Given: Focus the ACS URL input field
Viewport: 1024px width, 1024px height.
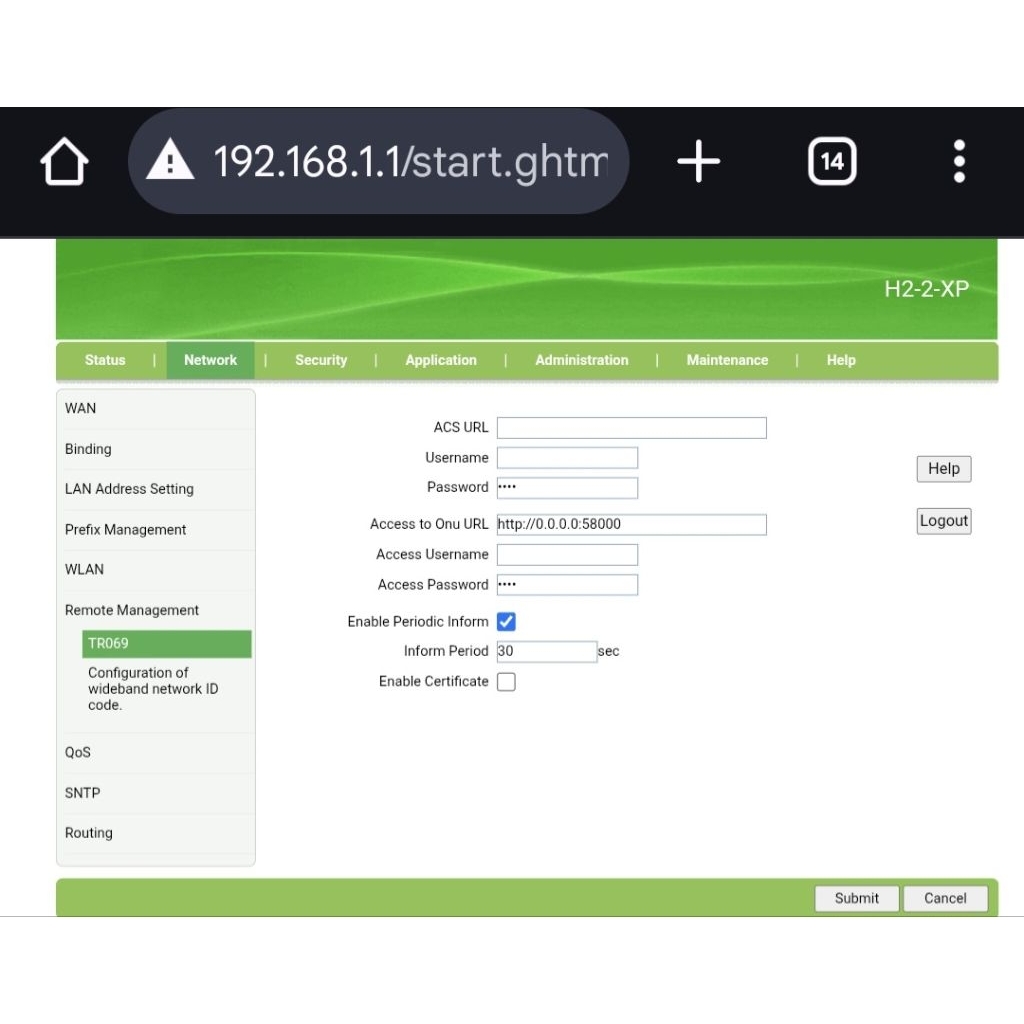Looking at the screenshot, I should (x=631, y=428).
